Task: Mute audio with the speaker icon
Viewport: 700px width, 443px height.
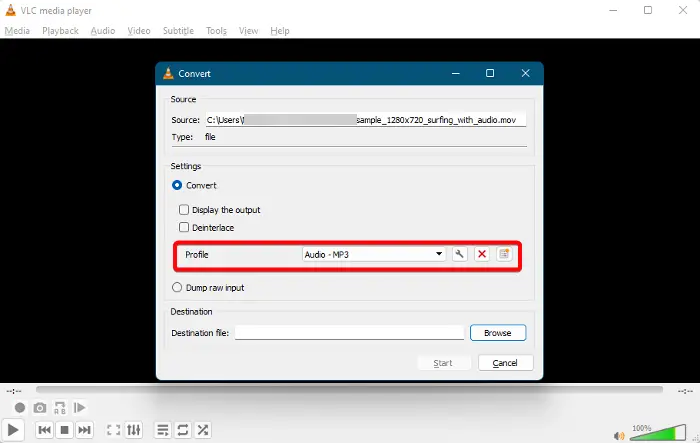Action: point(619,435)
